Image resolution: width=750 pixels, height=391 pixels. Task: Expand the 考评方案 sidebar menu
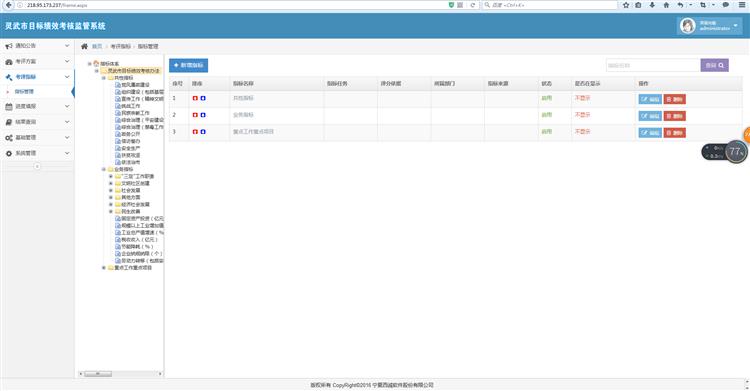37,61
